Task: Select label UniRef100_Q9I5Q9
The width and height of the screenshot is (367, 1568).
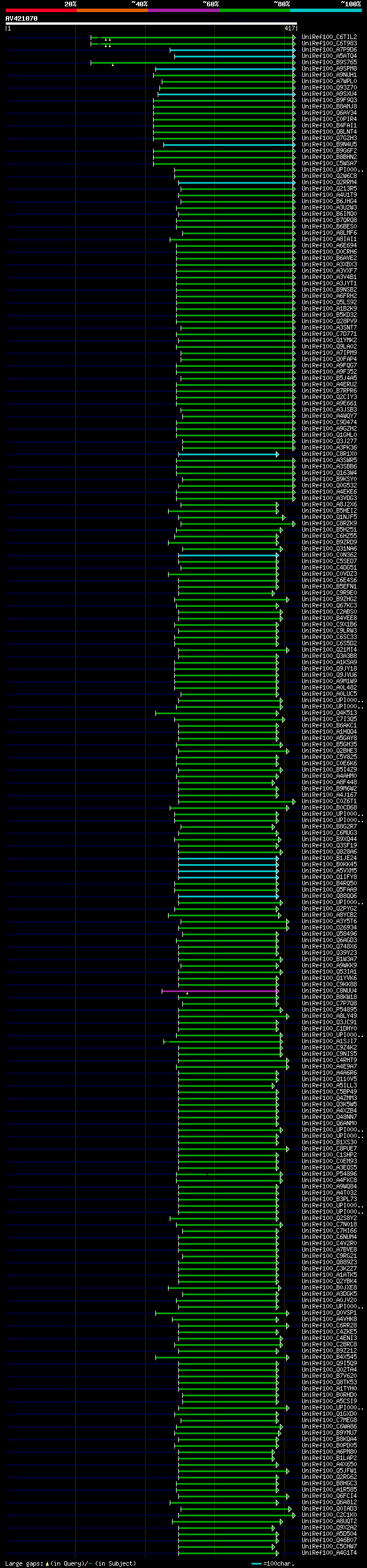Action: [x=329, y=1364]
